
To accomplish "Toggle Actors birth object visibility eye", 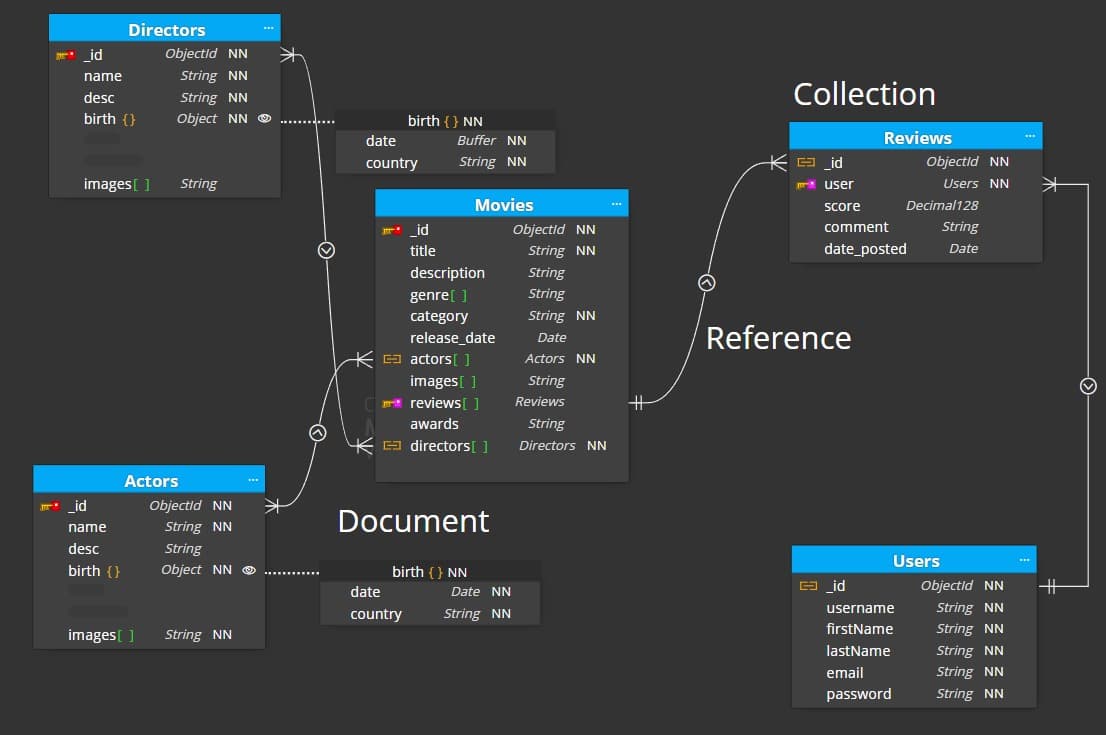I will coord(249,570).
